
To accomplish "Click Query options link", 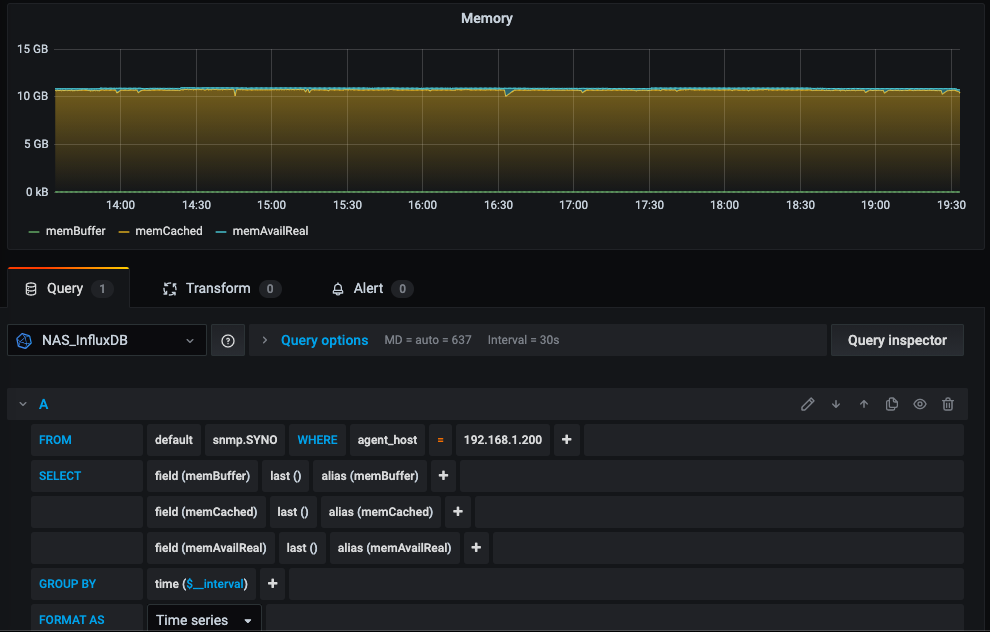I will click(325, 340).
